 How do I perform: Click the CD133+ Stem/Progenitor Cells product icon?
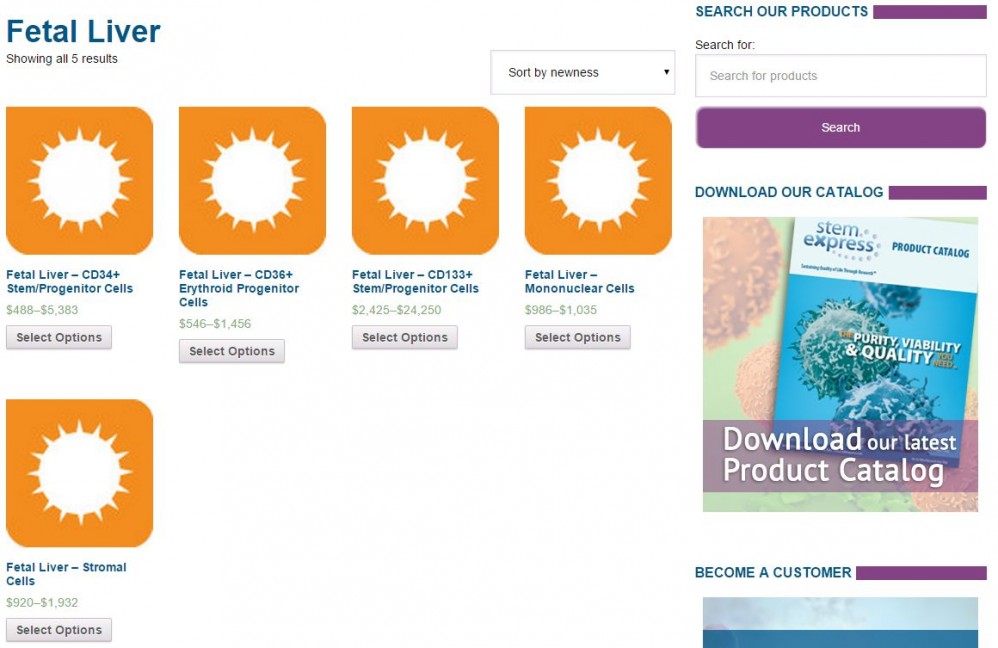pyautogui.click(x=425, y=181)
